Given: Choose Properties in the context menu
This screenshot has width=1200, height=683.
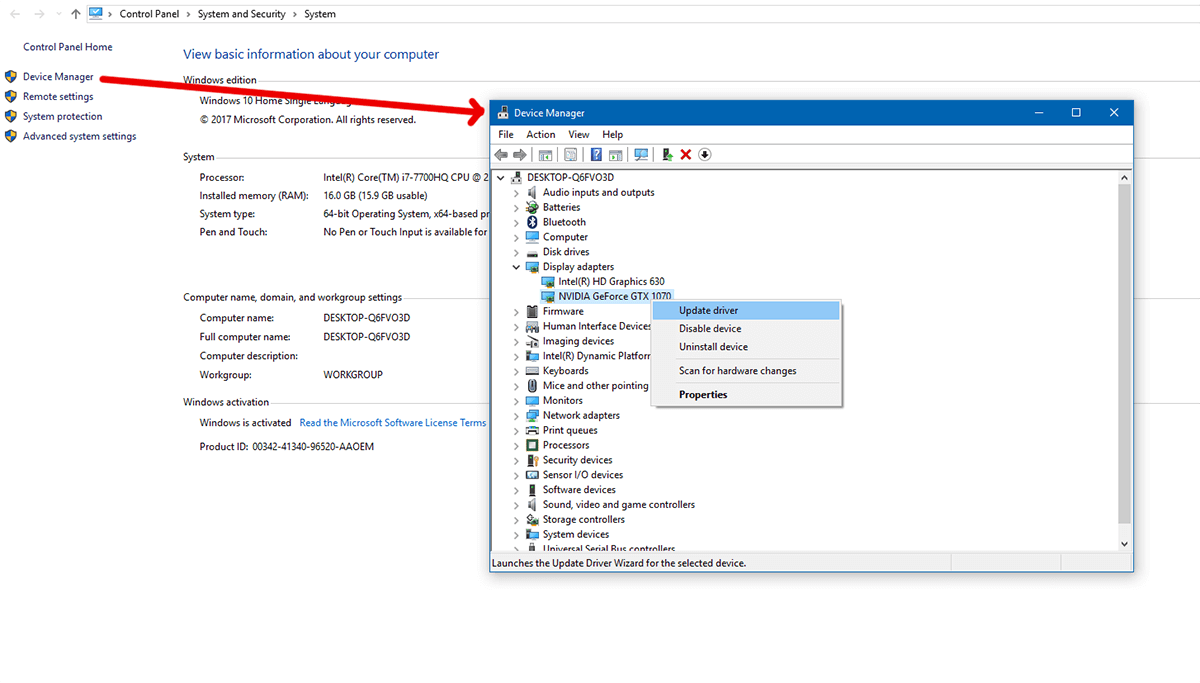Looking at the screenshot, I should 746,395.
